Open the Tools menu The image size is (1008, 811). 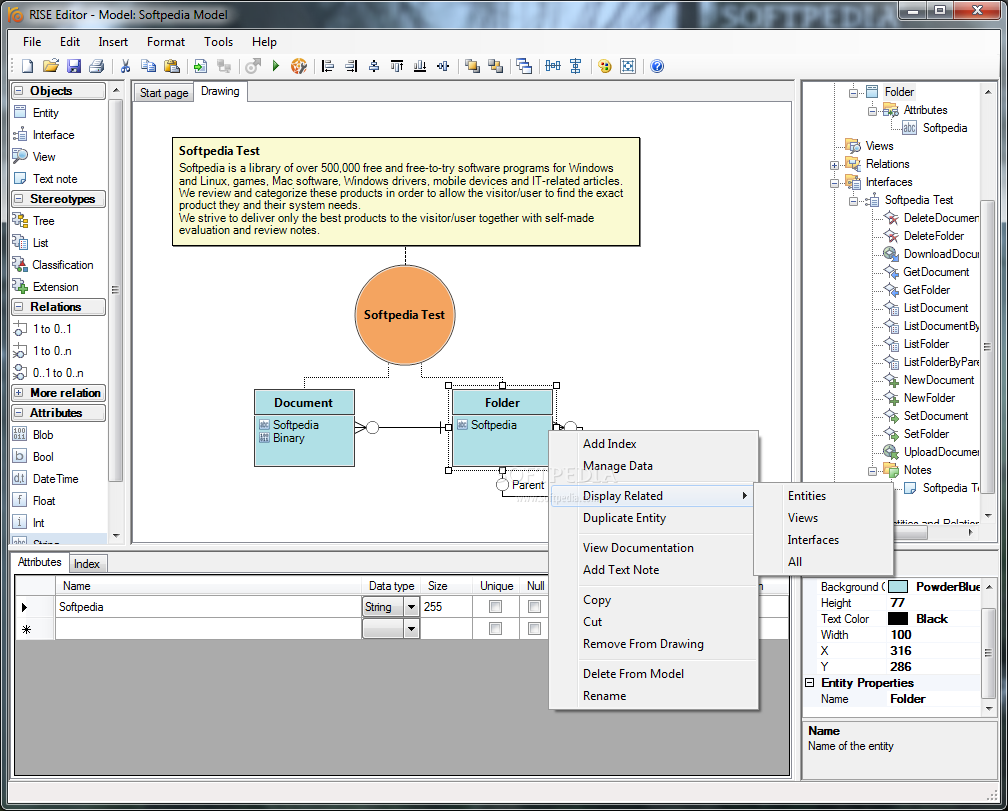tap(219, 42)
